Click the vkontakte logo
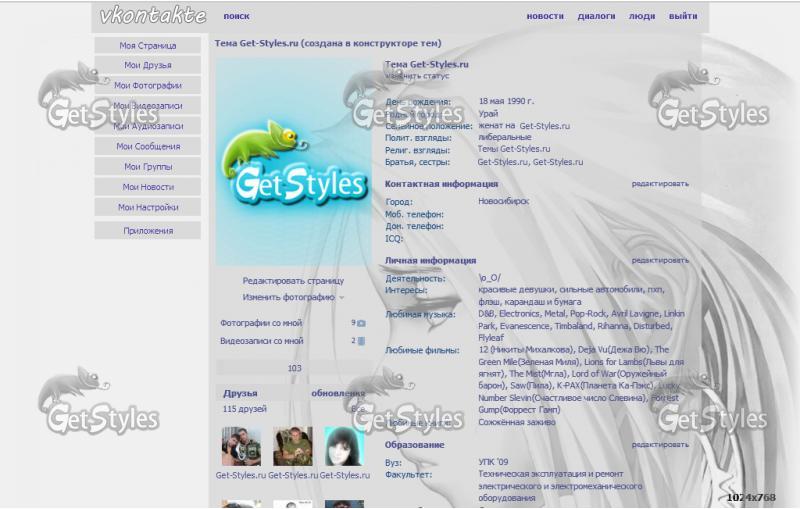The image size is (800, 509). (153, 15)
